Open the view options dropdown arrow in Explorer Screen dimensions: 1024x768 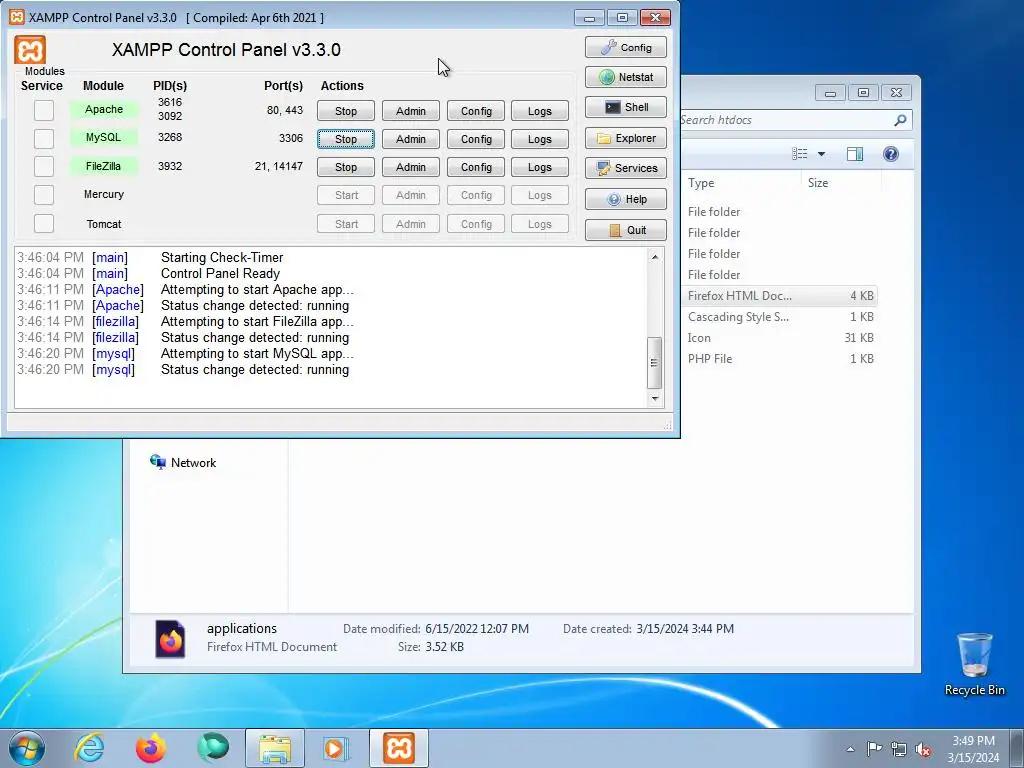point(822,154)
